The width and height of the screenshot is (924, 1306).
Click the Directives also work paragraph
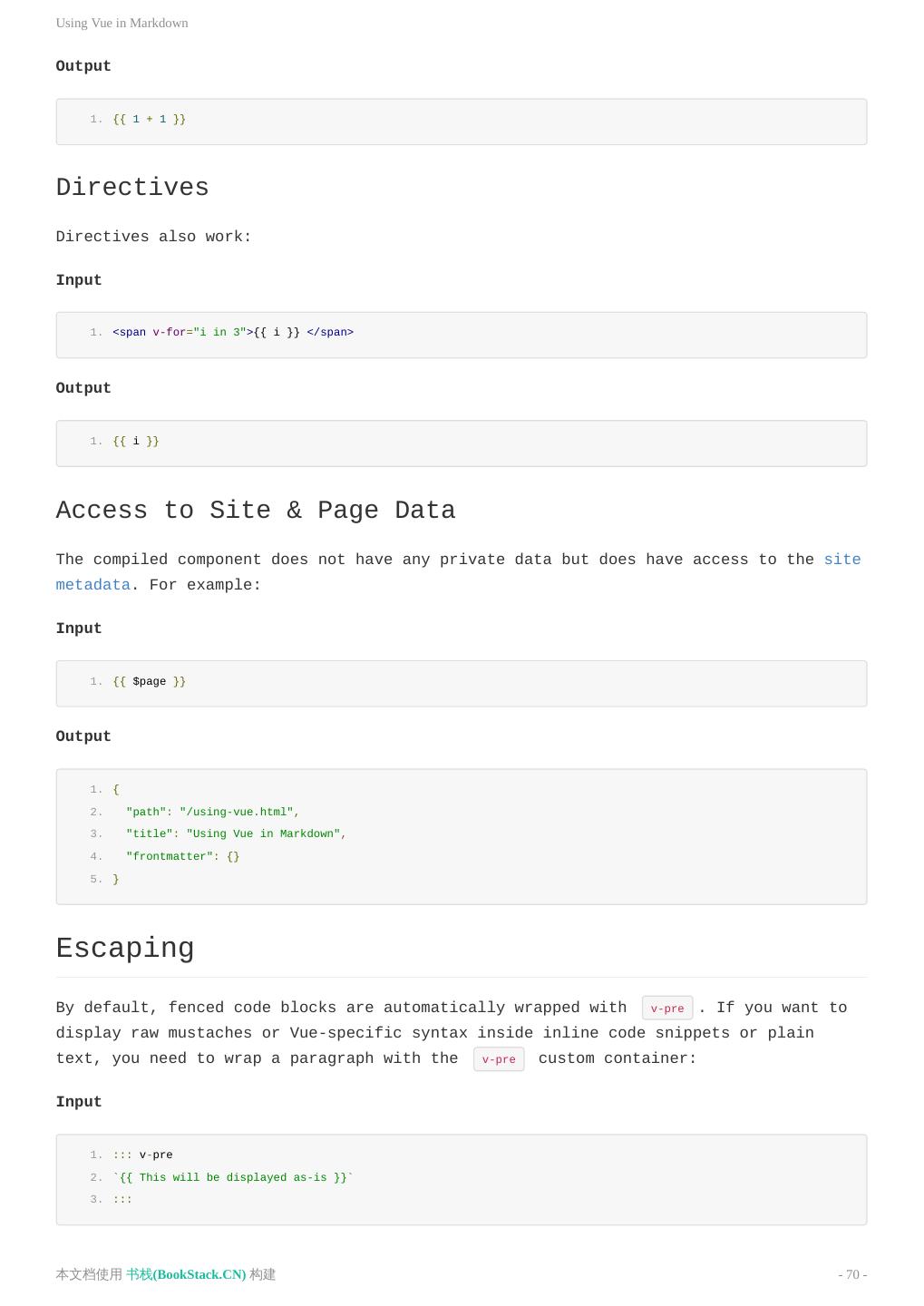(x=153, y=237)
